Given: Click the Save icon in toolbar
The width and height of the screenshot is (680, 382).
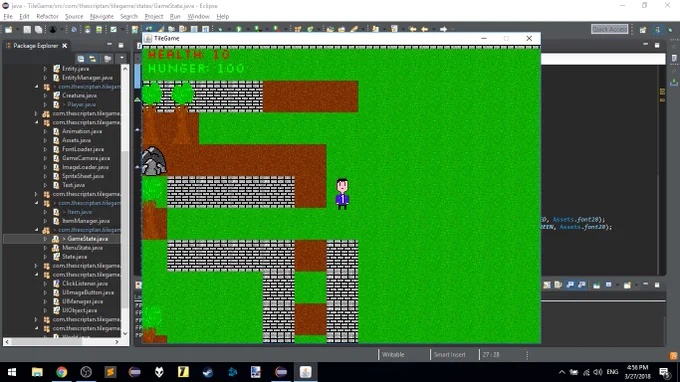Looking at the screenshot, I should click(x=27, y=29).
